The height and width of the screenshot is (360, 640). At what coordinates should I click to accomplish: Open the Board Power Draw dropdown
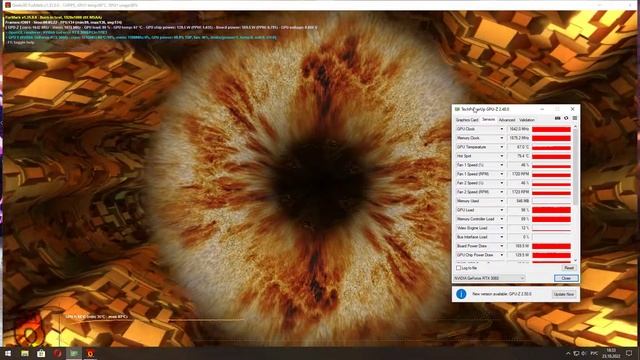[x=502, y=246]
